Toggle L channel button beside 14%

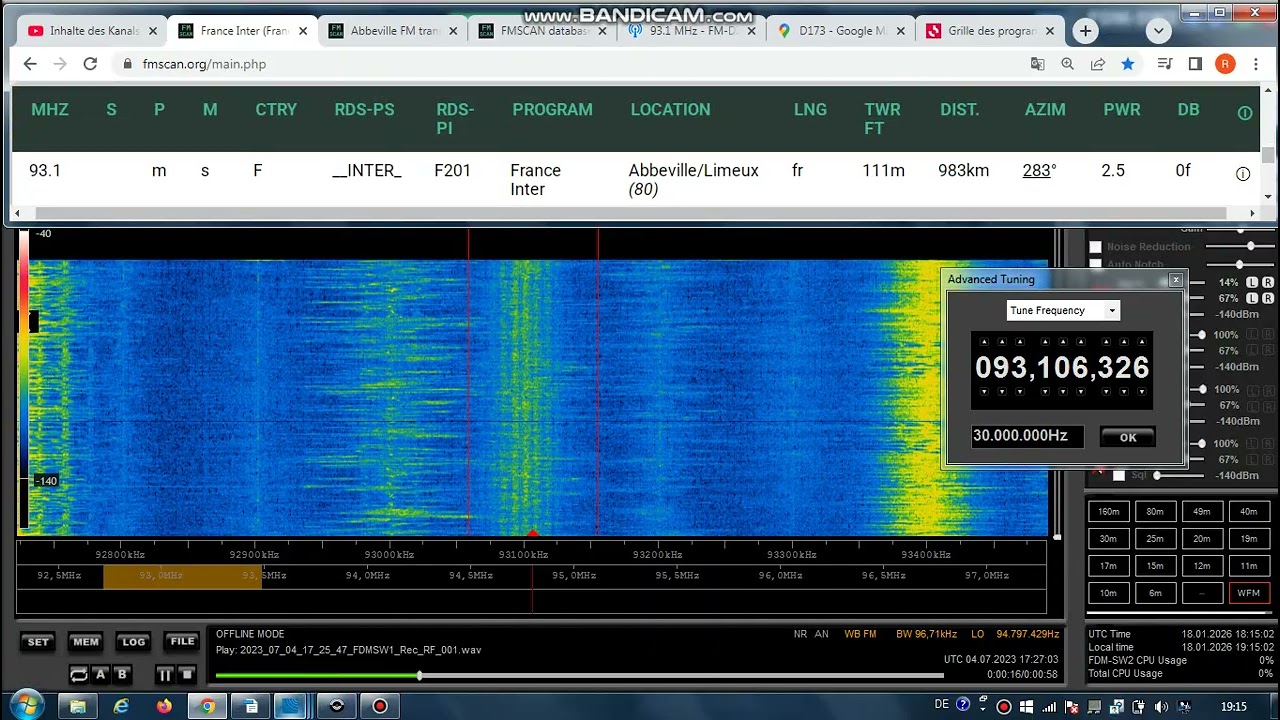(1253, 283)
